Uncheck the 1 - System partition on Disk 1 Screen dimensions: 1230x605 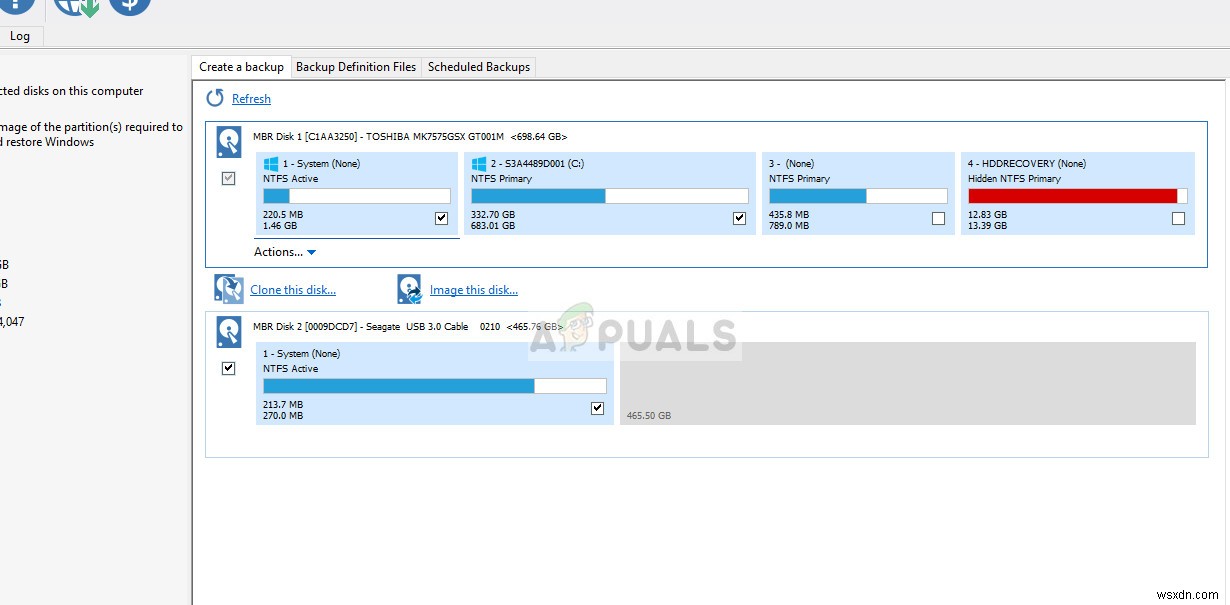pos(441,218)
